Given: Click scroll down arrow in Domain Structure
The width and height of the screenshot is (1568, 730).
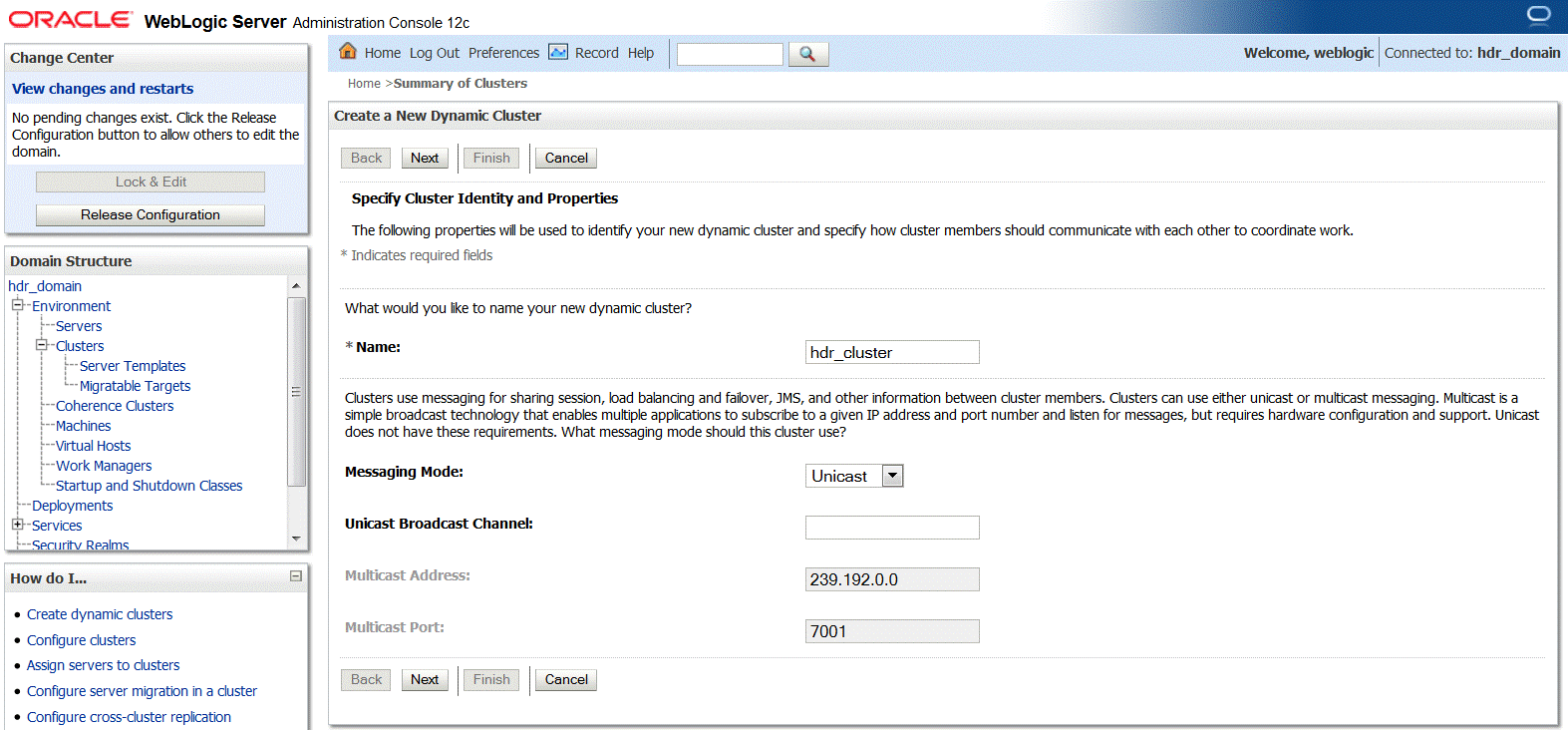Looking at the screenshot, I should pos(296,539).
